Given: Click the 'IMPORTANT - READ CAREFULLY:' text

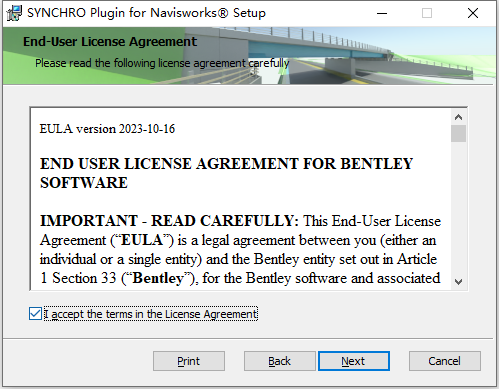Looking at the screenshot, I should (x=169, y=221).
